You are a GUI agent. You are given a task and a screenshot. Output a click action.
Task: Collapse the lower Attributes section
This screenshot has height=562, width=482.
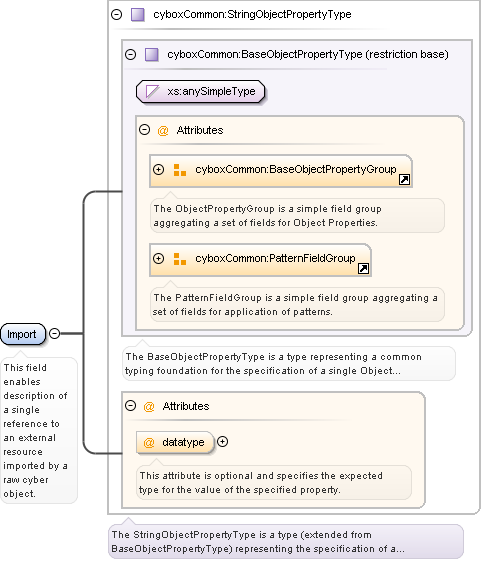130,405
